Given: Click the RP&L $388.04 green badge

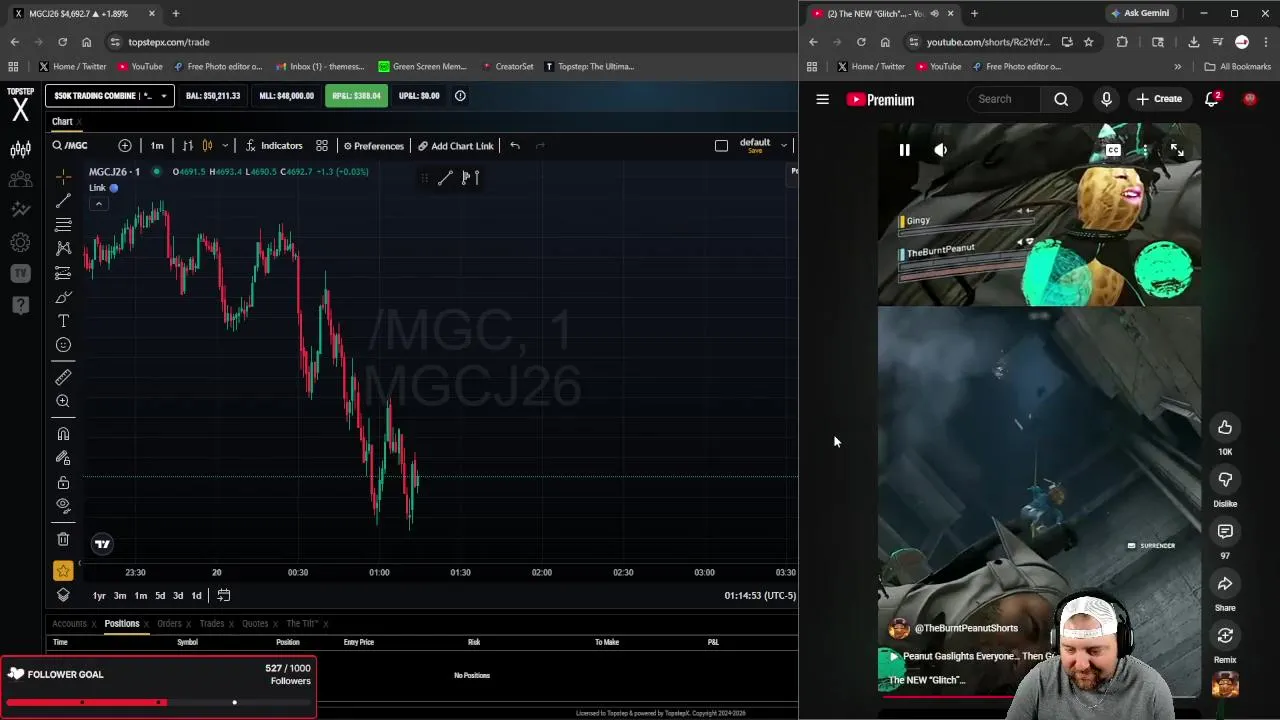Looking at the screenshot, I should 356,96.
